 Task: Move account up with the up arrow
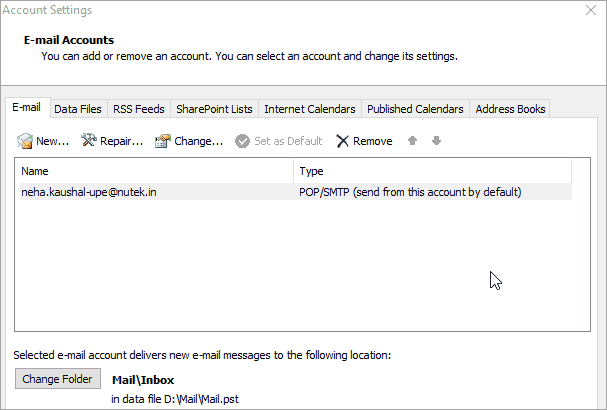412,141
